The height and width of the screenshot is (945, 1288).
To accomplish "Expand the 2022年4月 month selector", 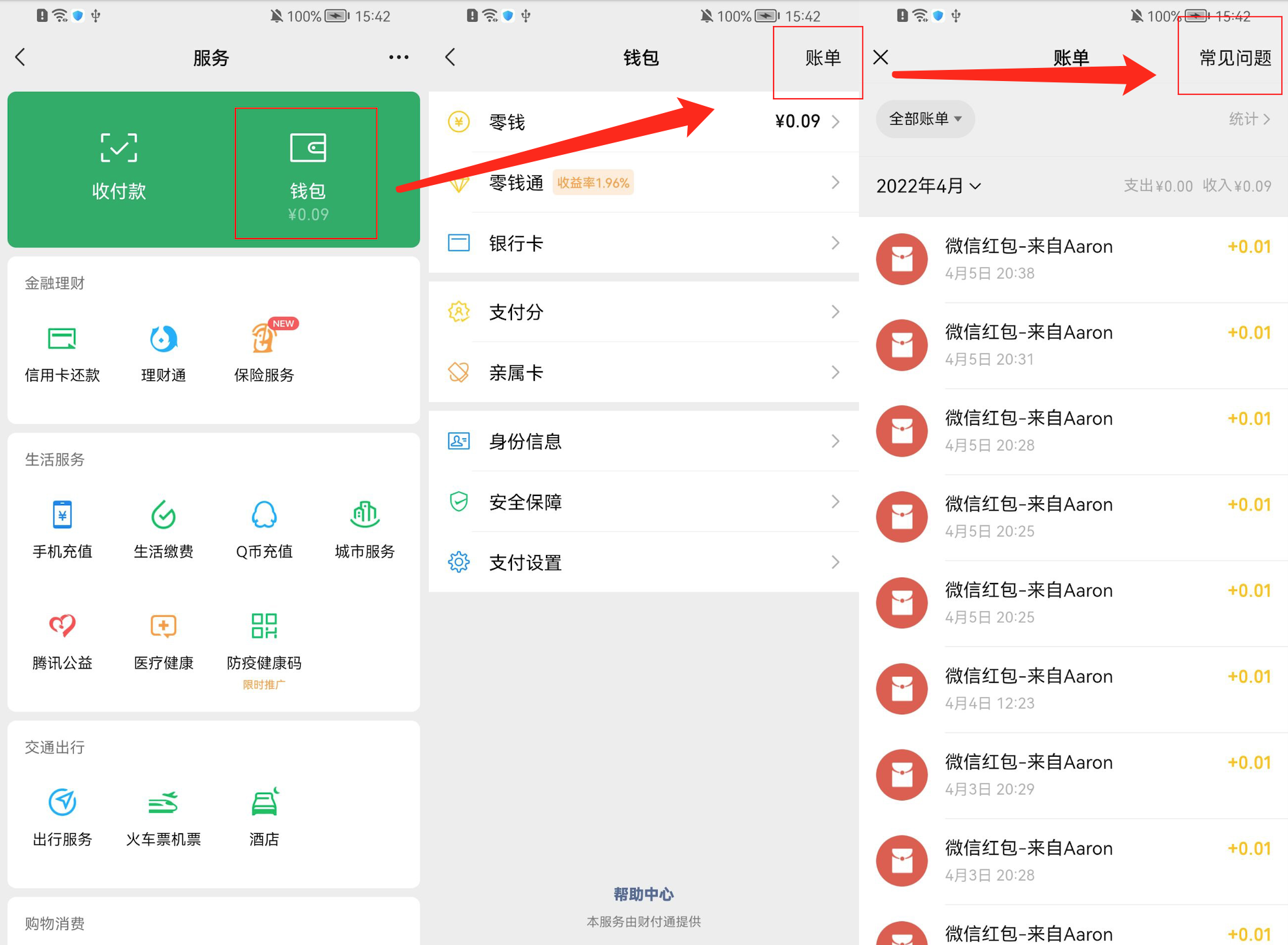I will pos(928,186).
